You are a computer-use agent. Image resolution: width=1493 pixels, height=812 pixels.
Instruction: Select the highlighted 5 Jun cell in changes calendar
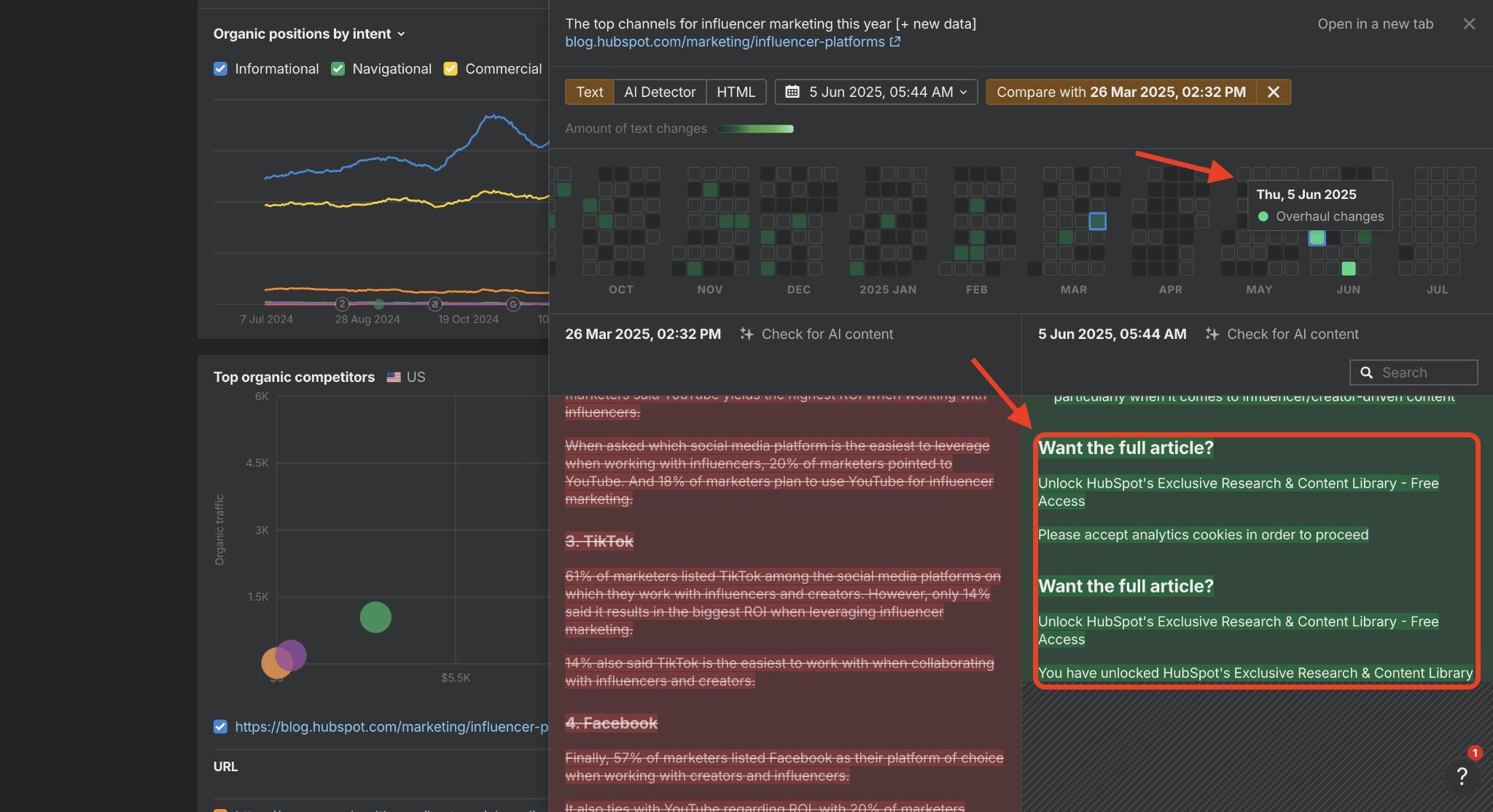click(1317, 238)
